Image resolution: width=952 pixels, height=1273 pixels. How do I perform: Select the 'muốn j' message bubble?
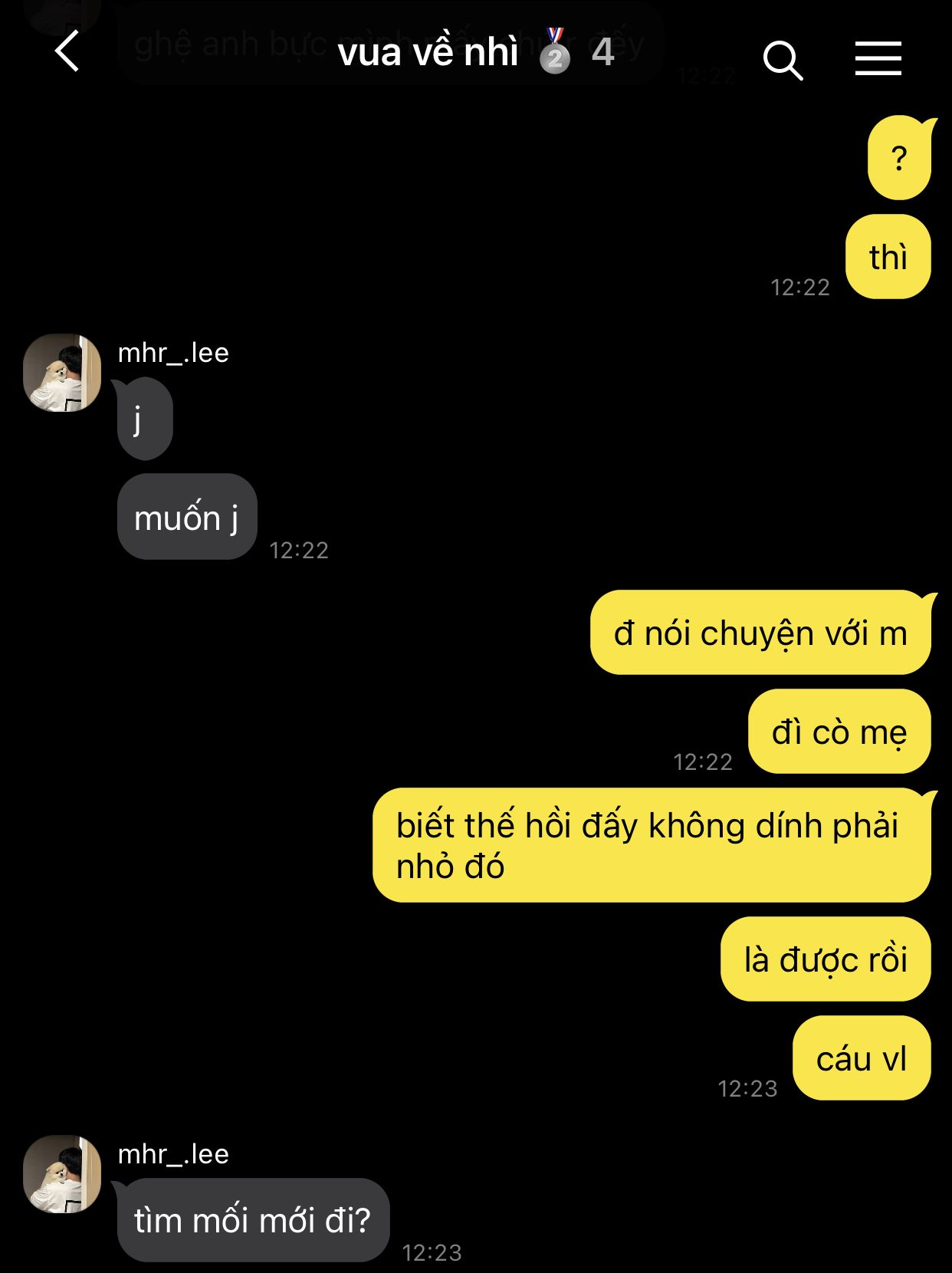point(187,517)
